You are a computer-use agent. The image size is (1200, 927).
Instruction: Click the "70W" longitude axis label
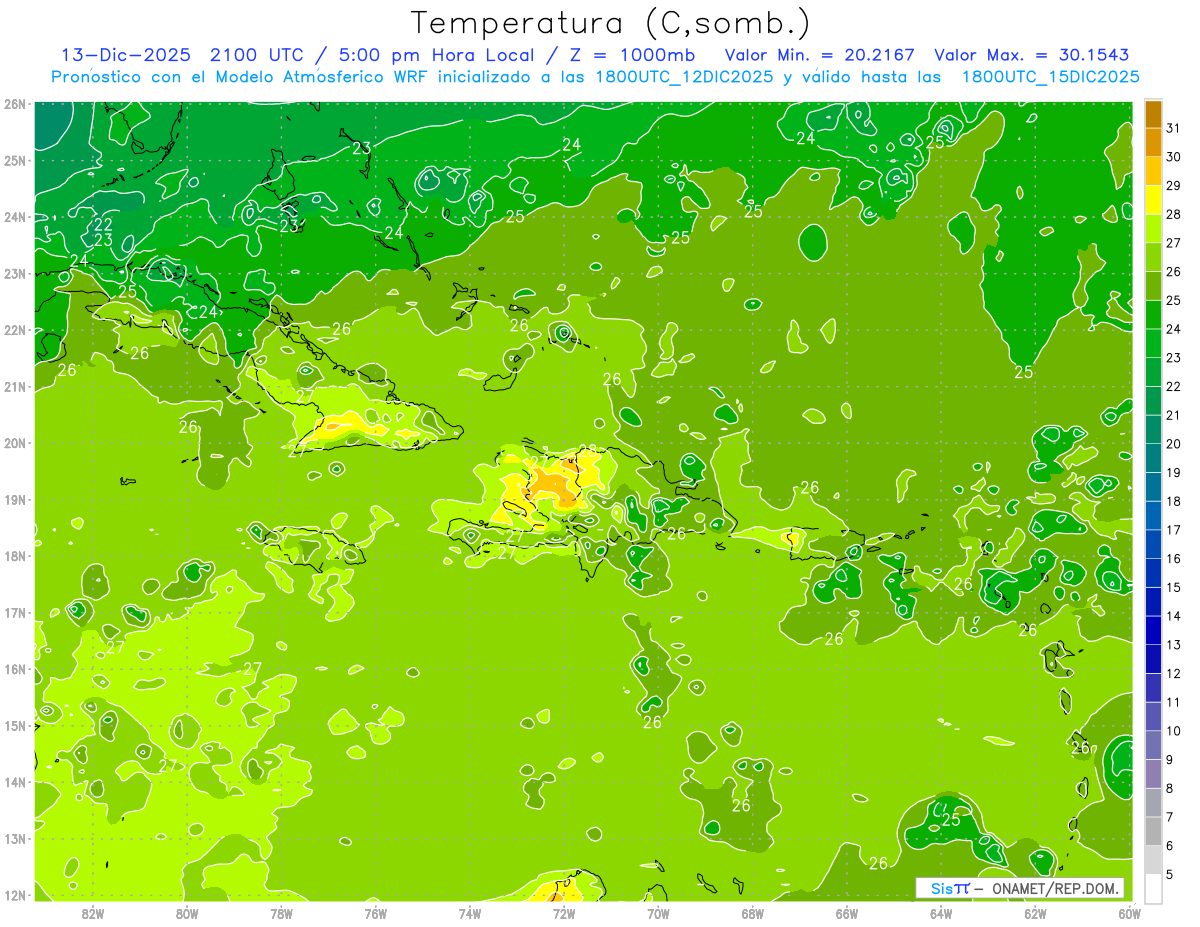(x=658, y=913)
